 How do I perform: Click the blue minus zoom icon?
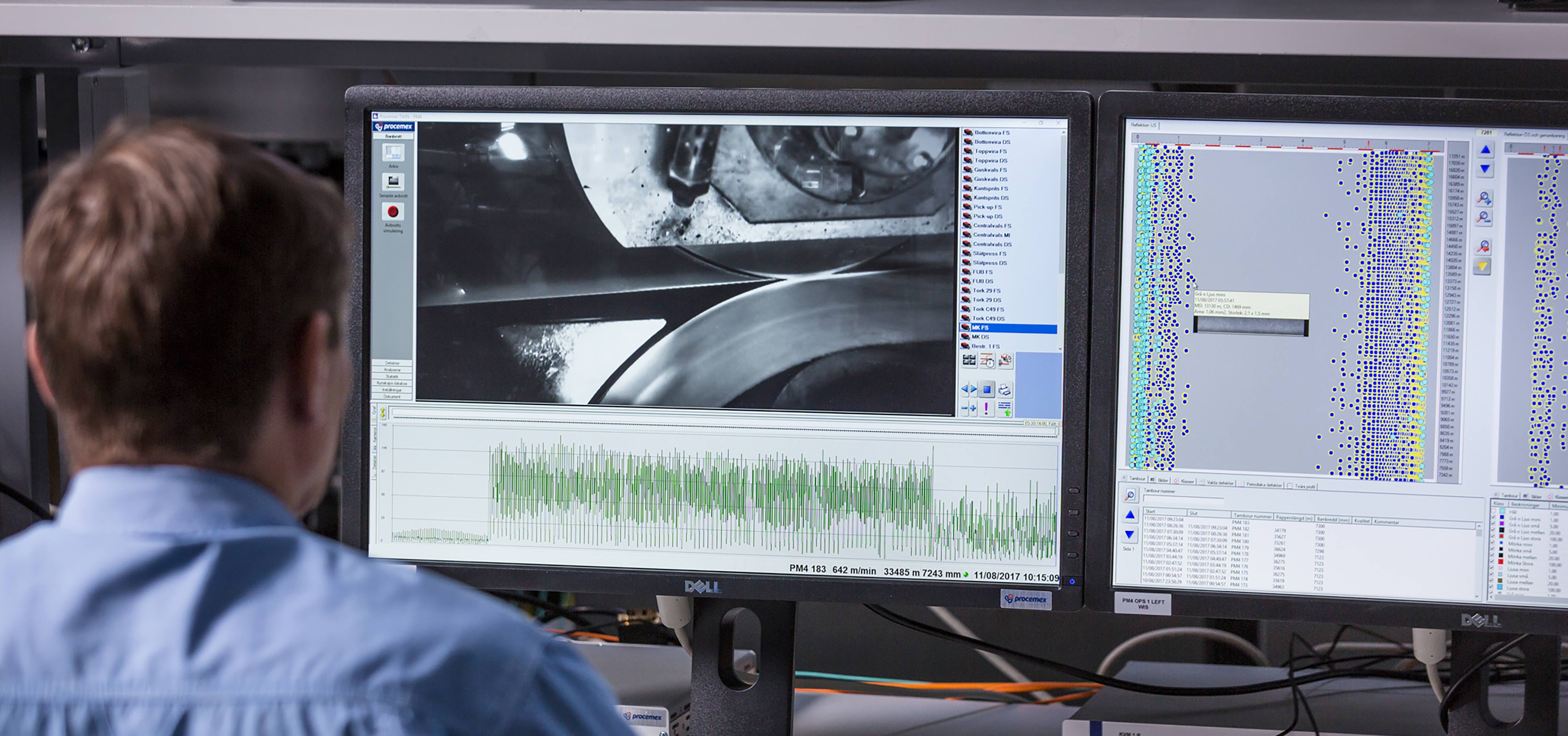(x=965, y=408)
